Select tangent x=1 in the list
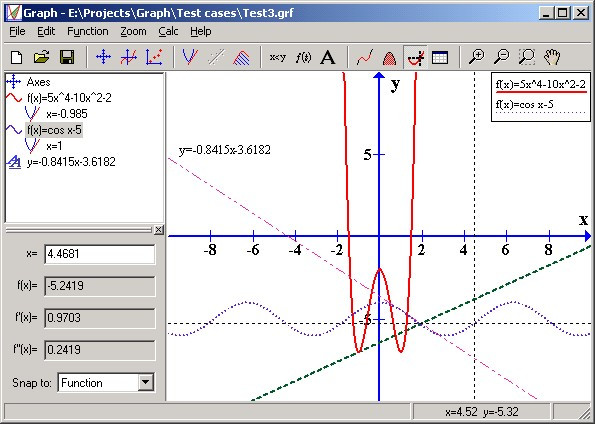This screenshot has width=595, height=424. 54,146
